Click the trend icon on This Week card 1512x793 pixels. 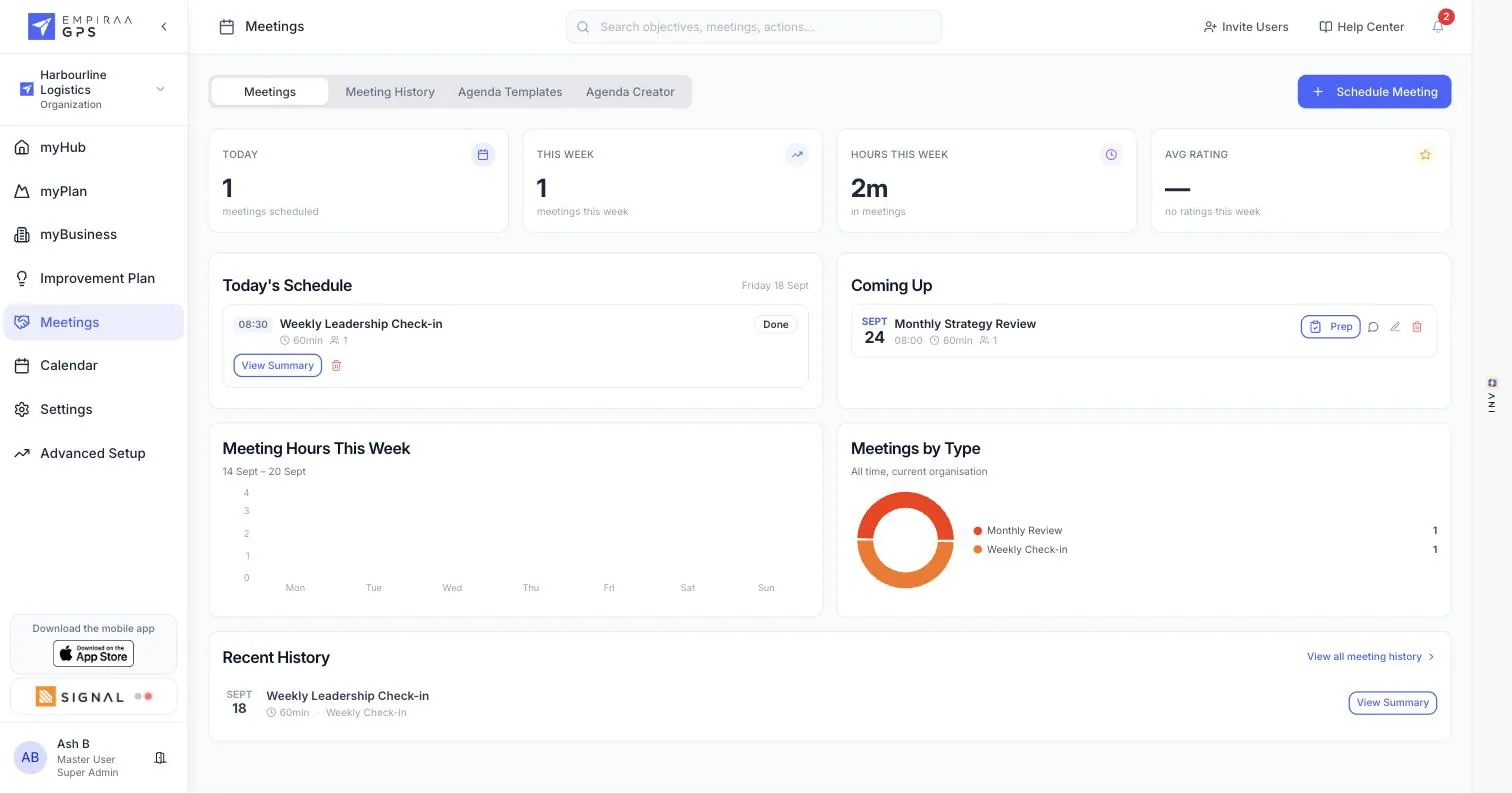tap(797, 154)
